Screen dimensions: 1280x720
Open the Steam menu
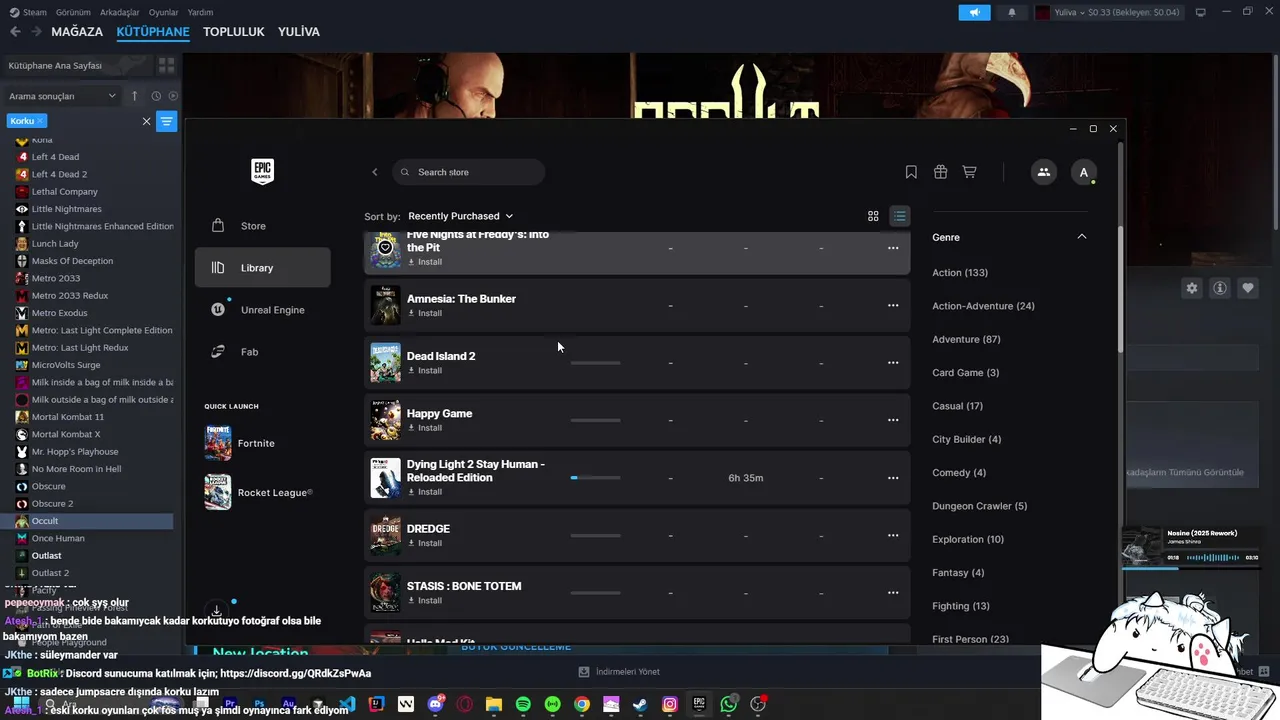point(29,12)
